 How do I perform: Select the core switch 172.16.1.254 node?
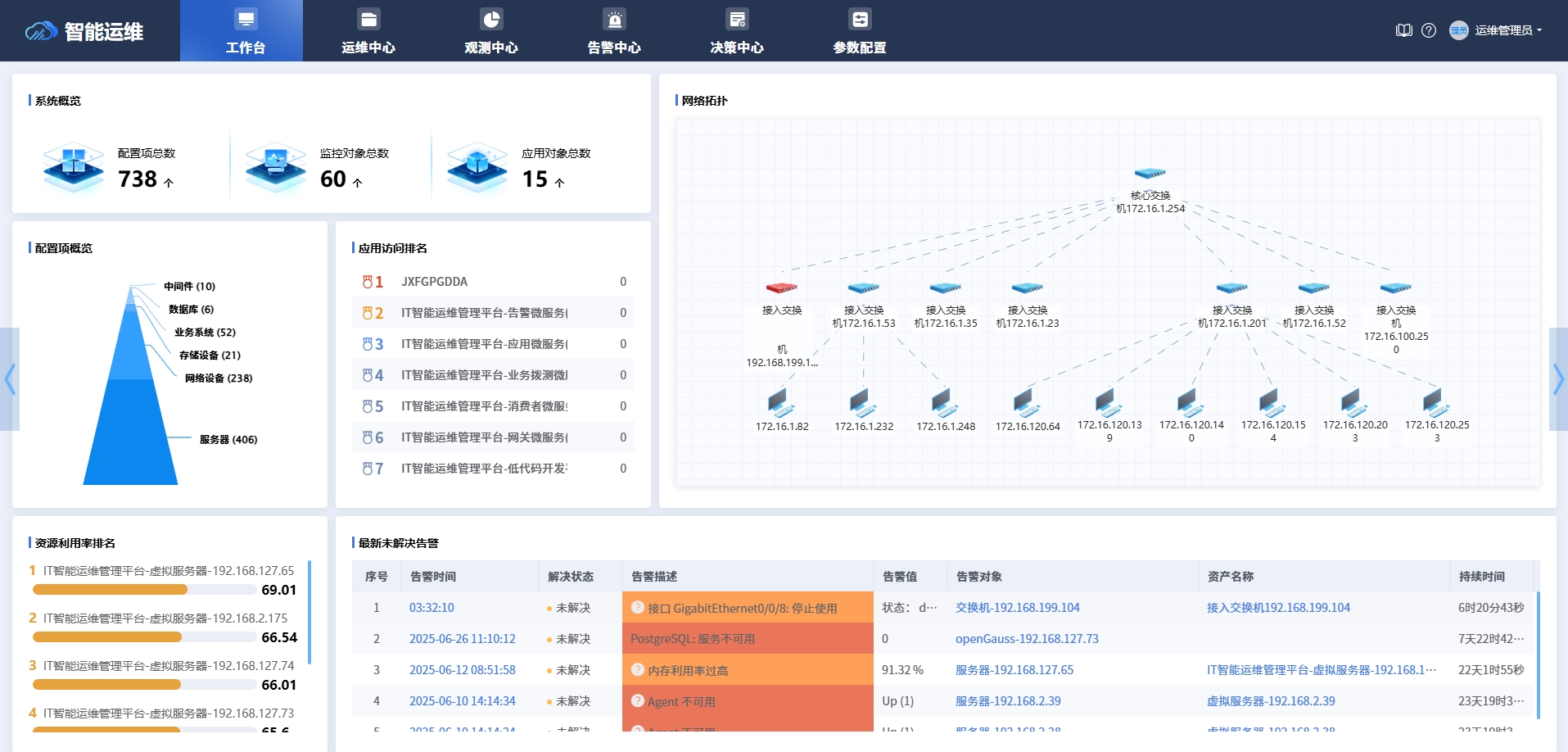(x=1150, y=173)
